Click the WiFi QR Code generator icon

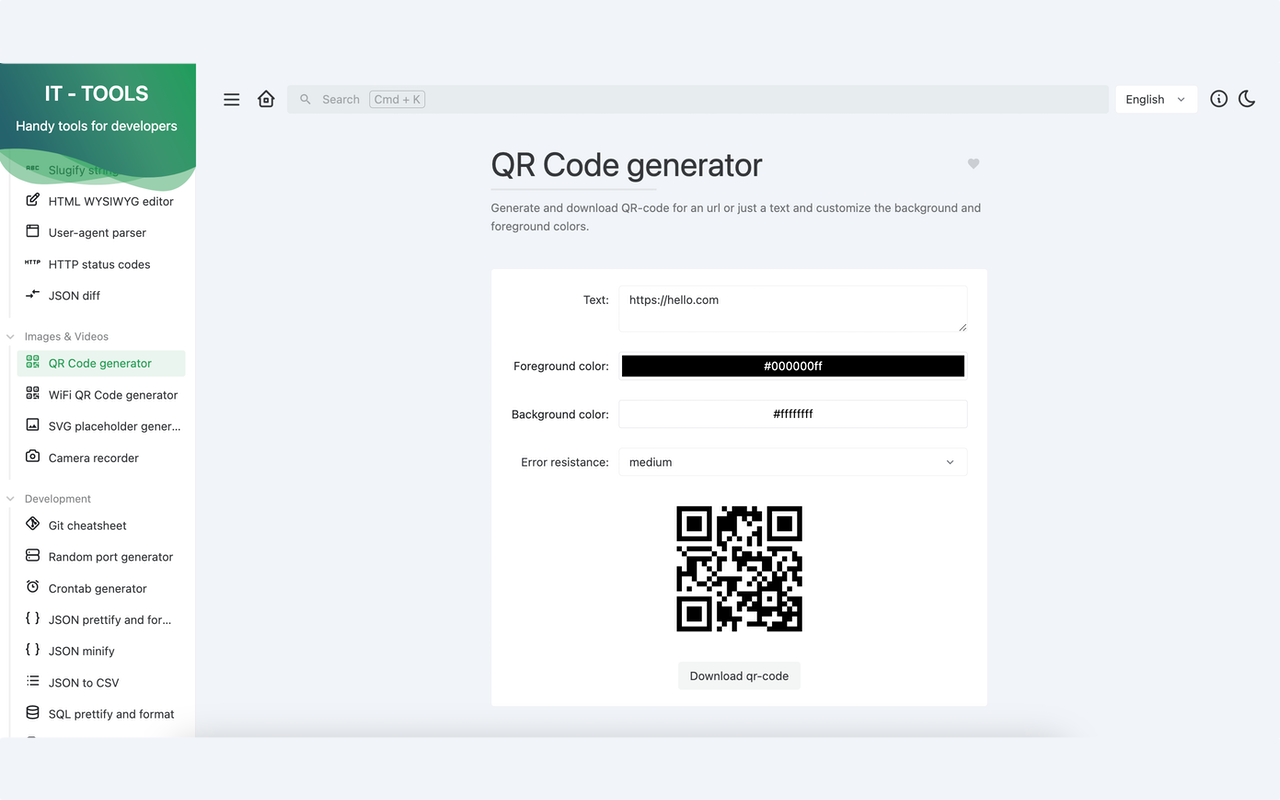tap(33, 394)
